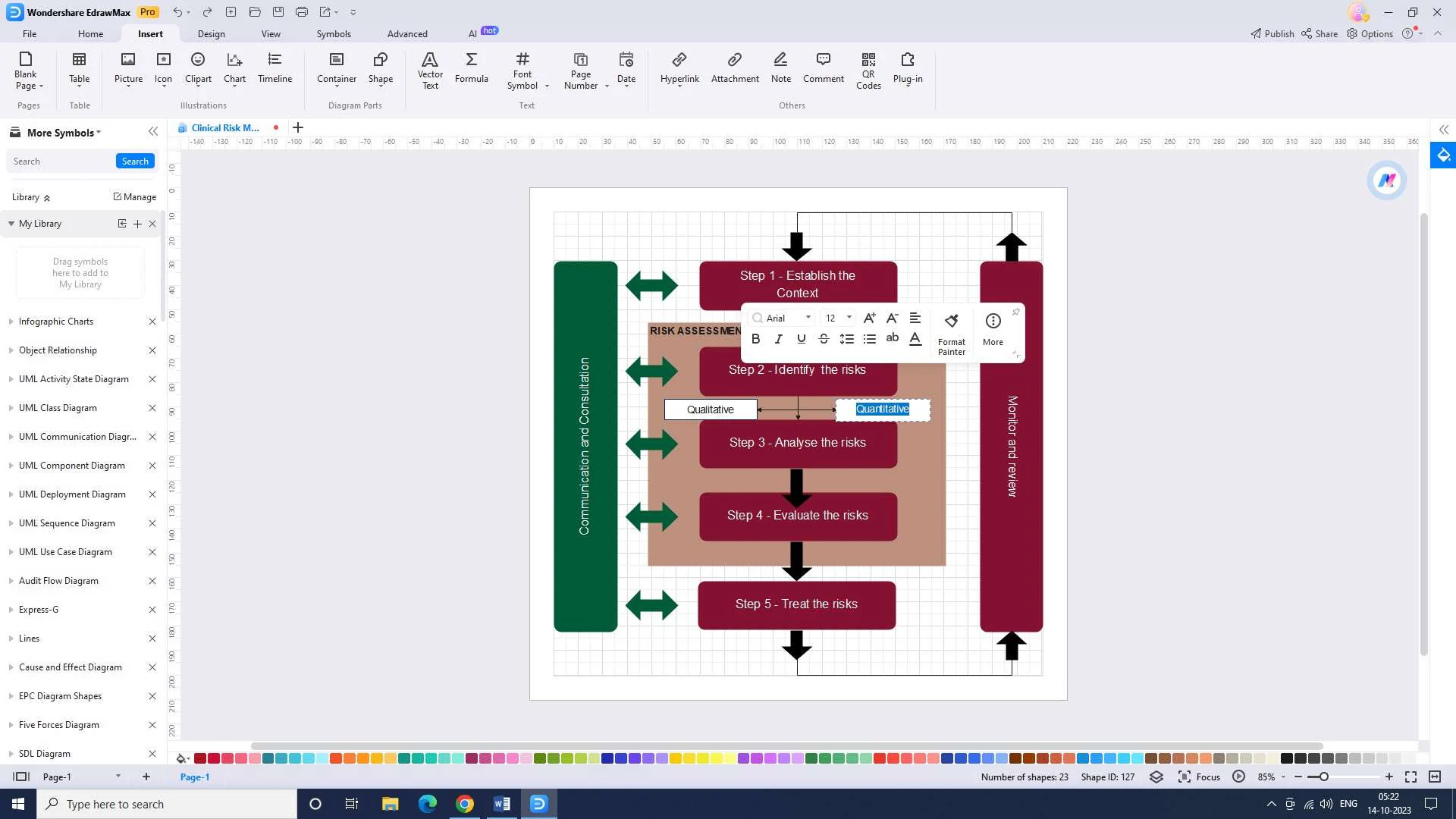1456x819 pixels.
Task: Open the Arial font dropdown
Action: click(x=808, y=318)
